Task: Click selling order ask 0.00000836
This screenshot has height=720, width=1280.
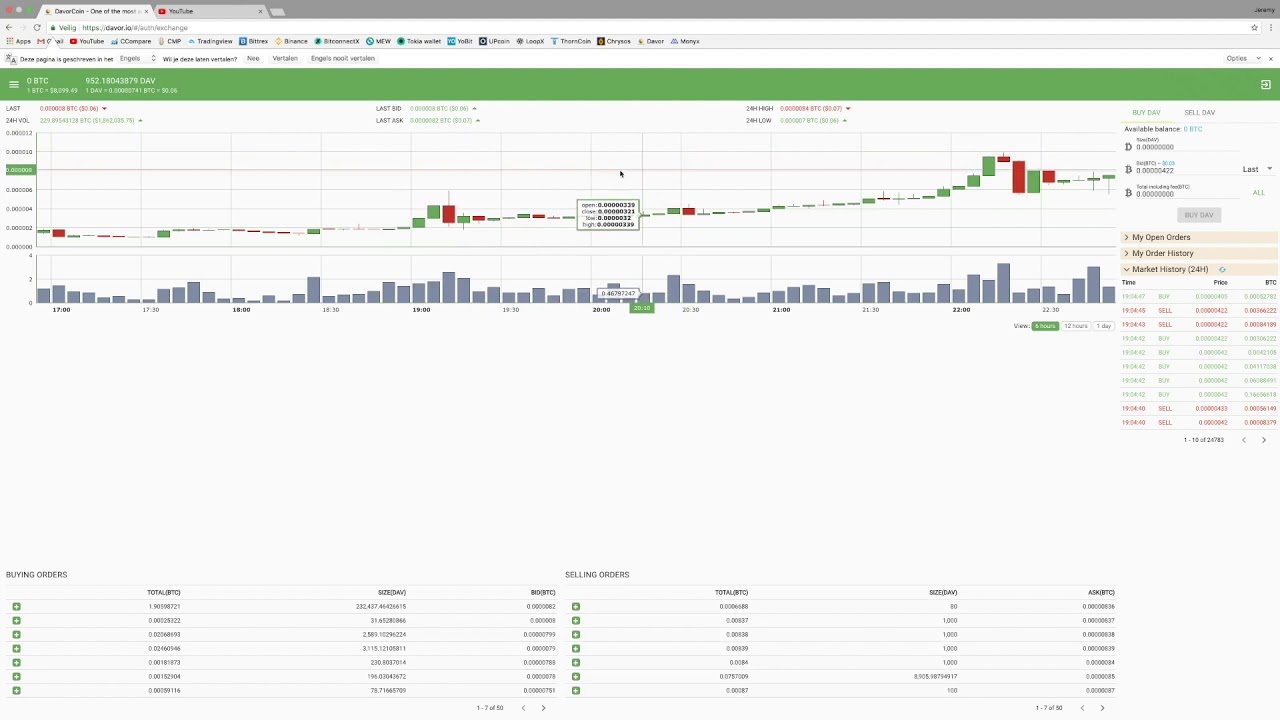Action: point(1099,607)
